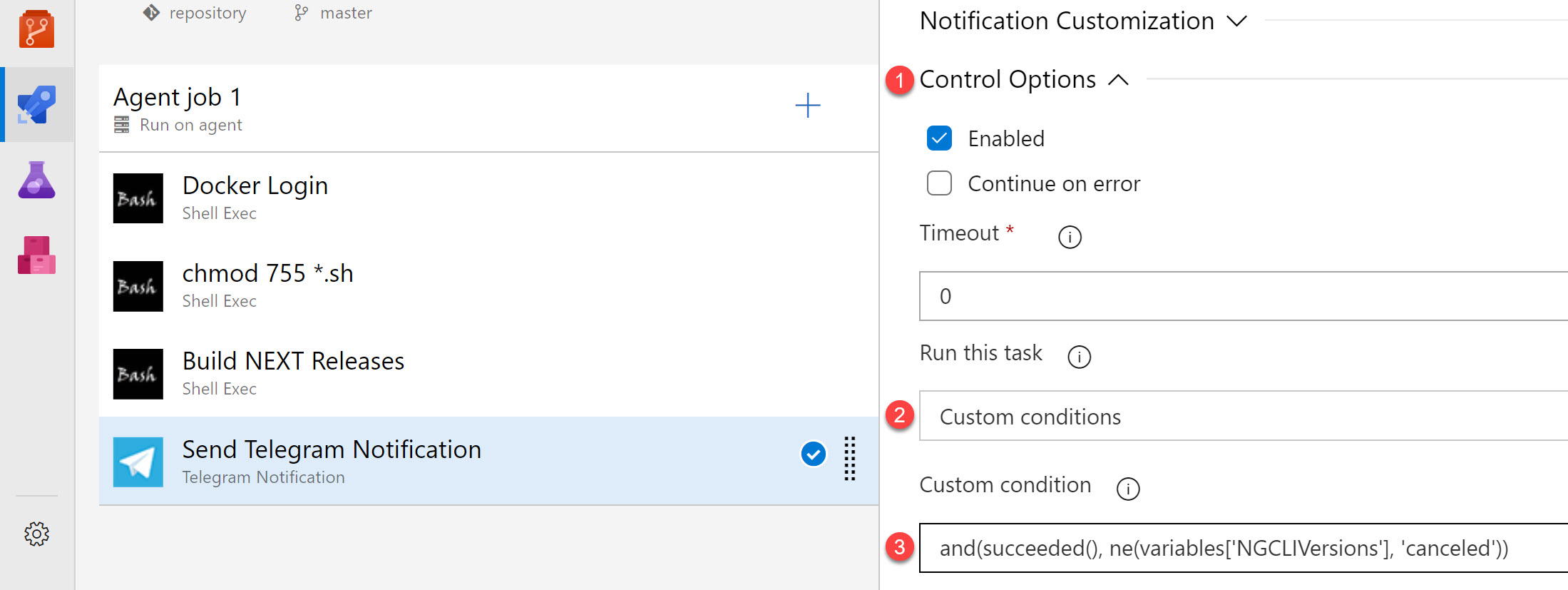Click the Continue on error label
The image size is (1568, 590).
tap(1054, 183)
